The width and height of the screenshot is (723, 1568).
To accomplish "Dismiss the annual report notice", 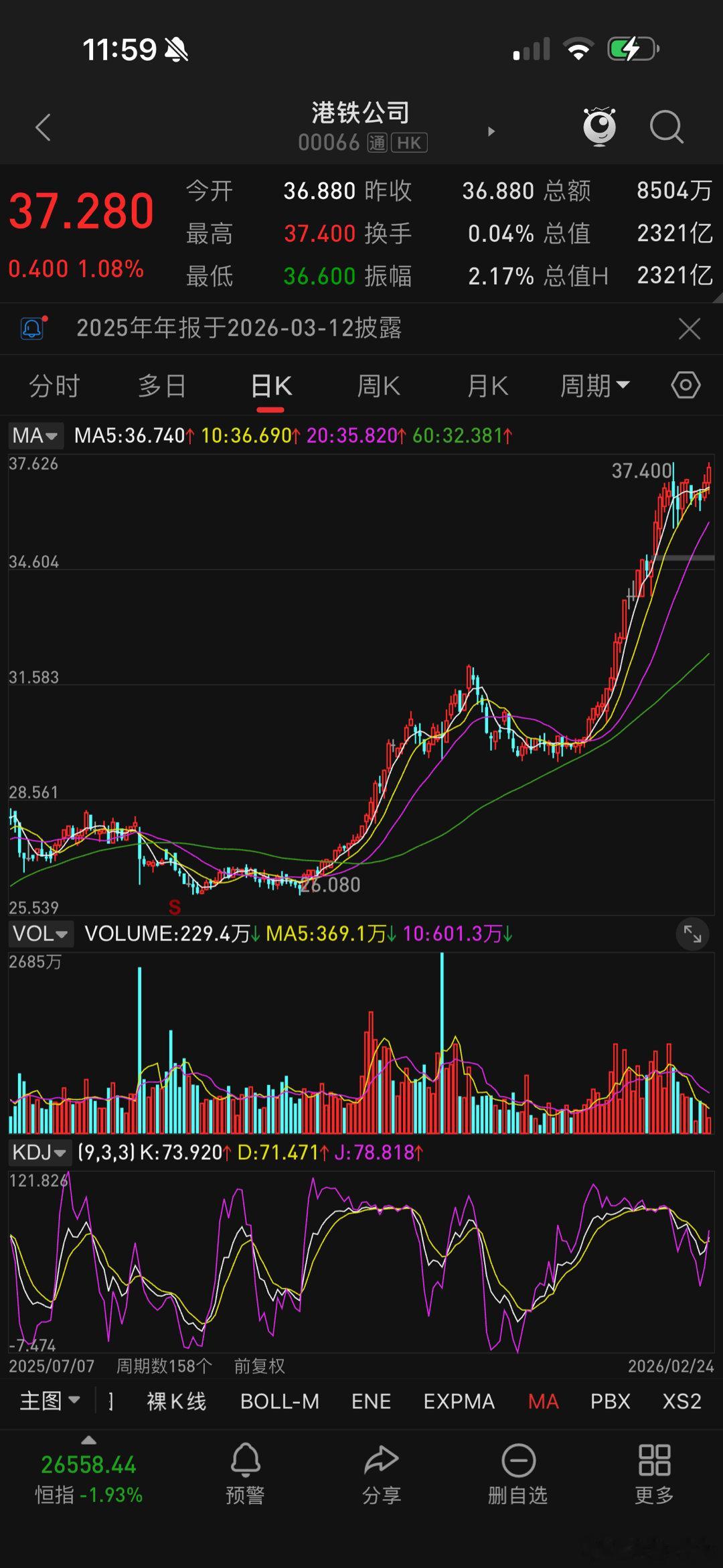I will point(689,329).
